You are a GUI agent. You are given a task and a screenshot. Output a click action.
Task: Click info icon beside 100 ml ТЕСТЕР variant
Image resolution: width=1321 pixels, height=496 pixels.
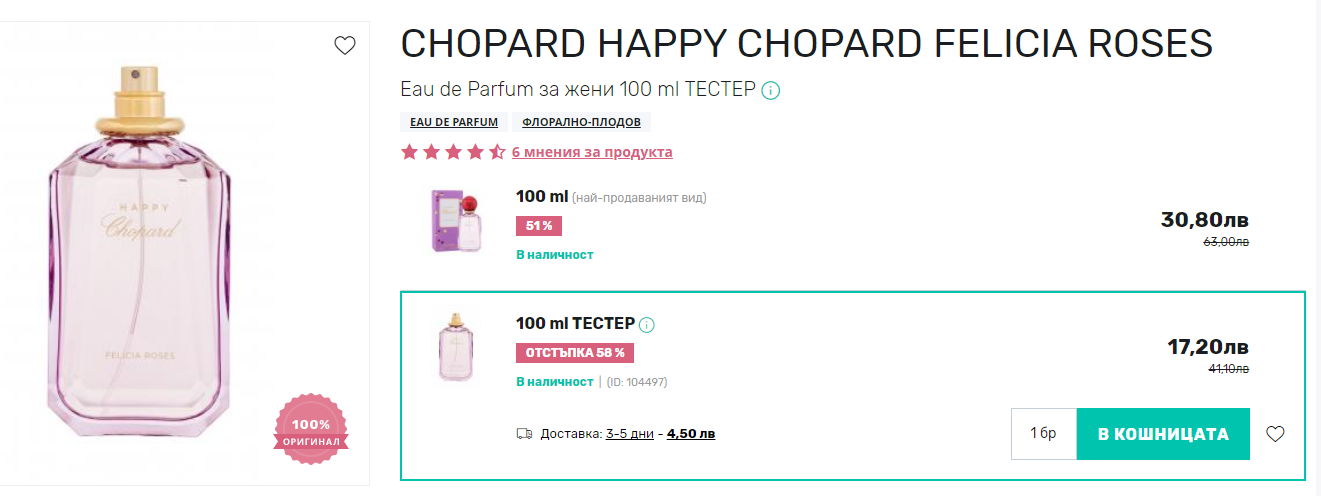coord(647,325)
